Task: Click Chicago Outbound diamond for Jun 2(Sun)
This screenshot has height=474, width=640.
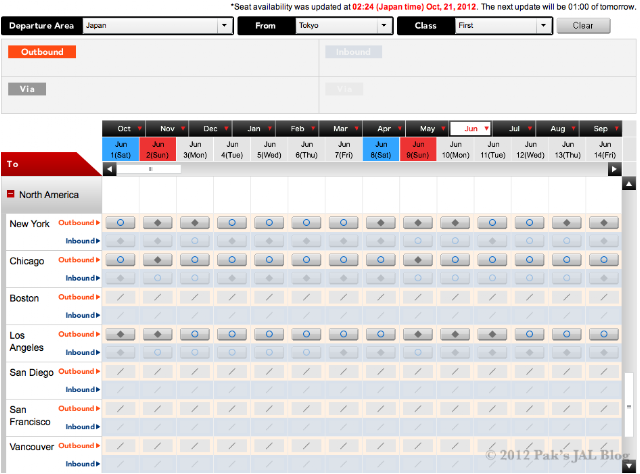Action: tap(158, 260)
